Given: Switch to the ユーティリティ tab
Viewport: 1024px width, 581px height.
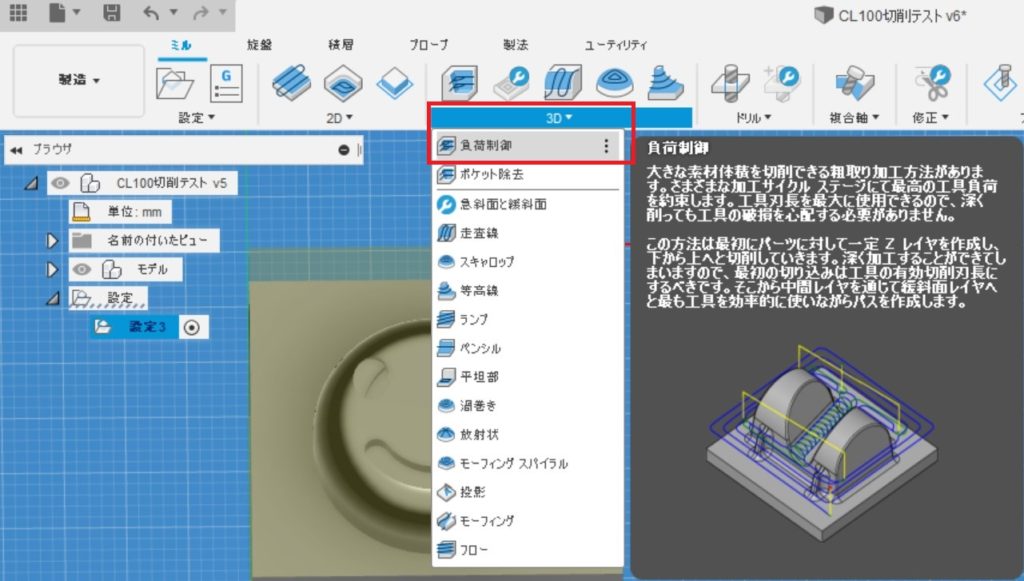Looking at the screenshot, I should pos(615,45).
